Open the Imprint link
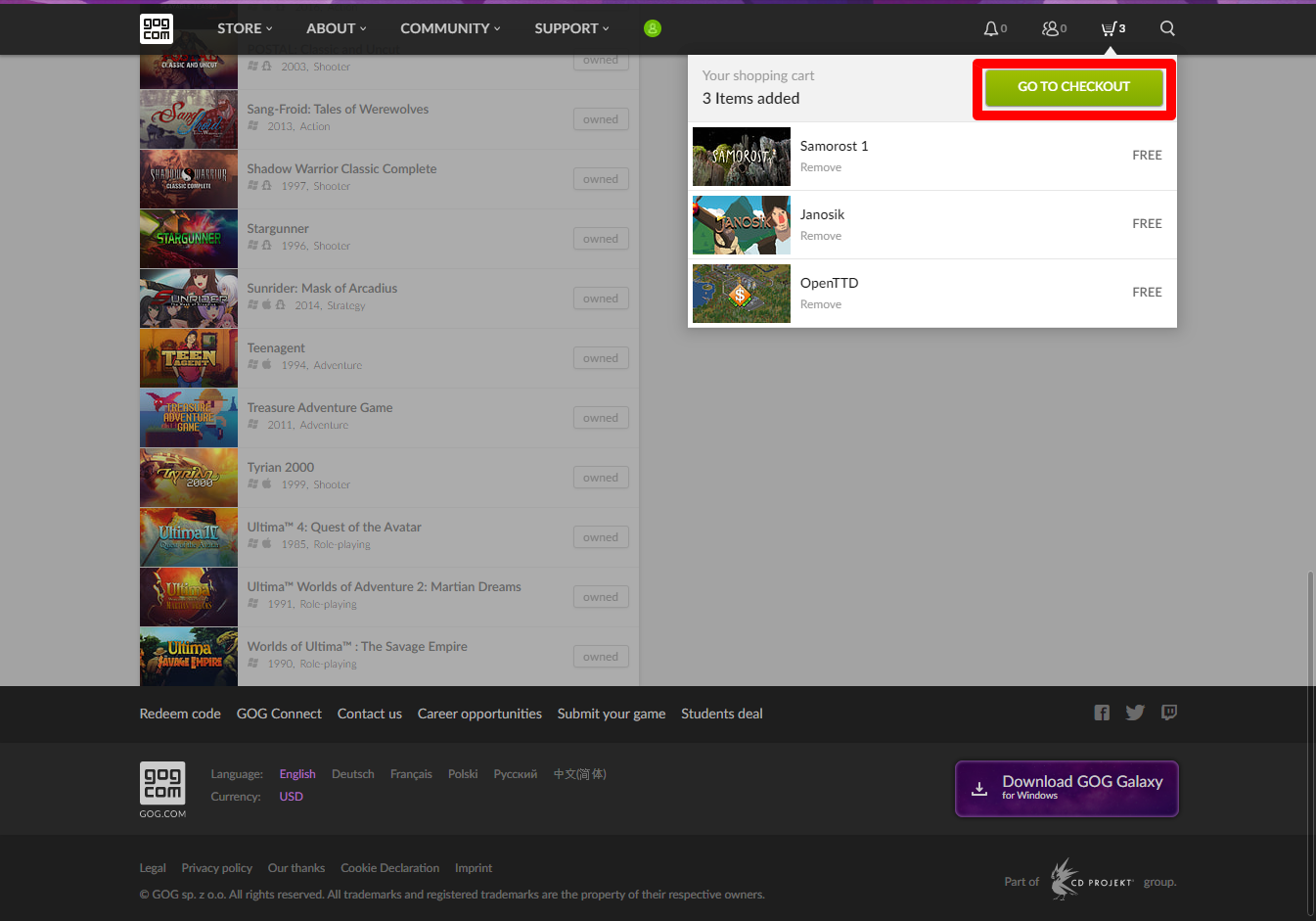Viewport: 1316px width, 921px height. point(474,868)
